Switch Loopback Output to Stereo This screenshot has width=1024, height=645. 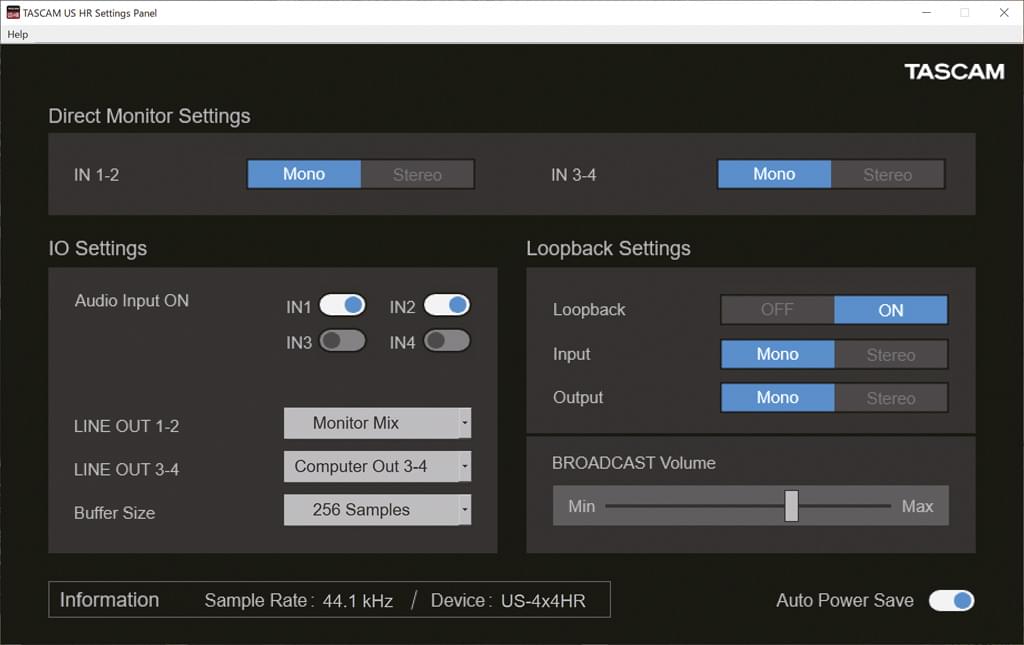click(890, 398)
